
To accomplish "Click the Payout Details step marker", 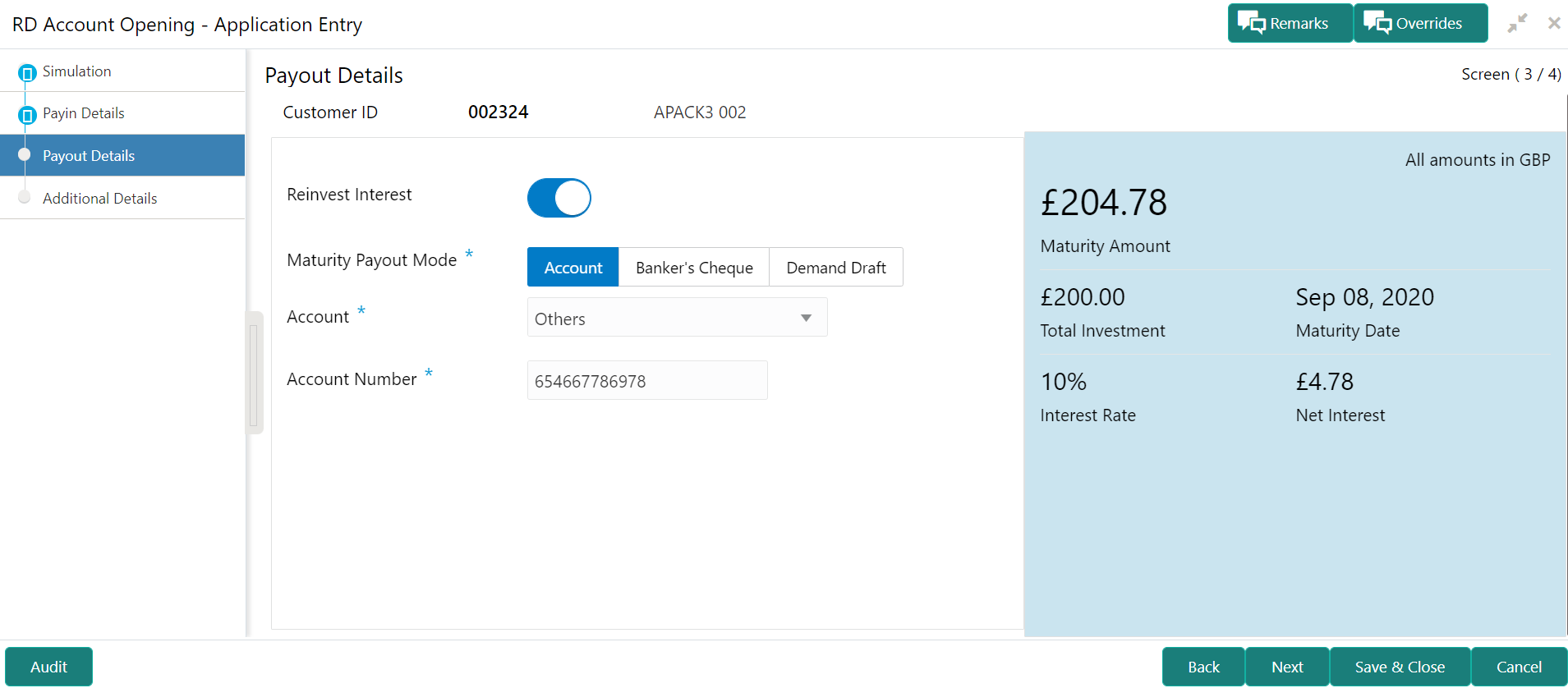I will pos(25,154).
